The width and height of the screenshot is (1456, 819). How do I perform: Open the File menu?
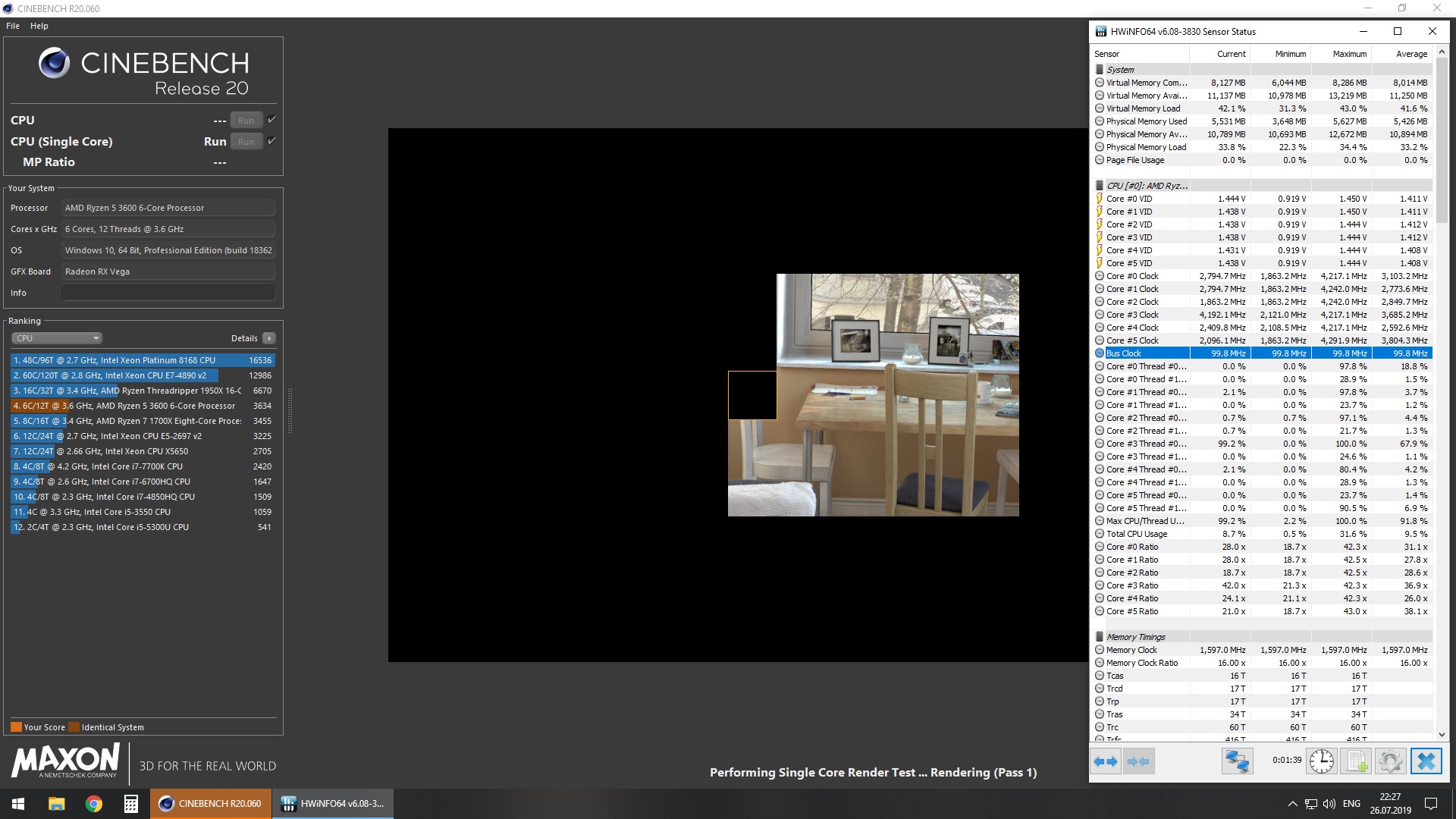pyautogui.click(x=13, y=26)
